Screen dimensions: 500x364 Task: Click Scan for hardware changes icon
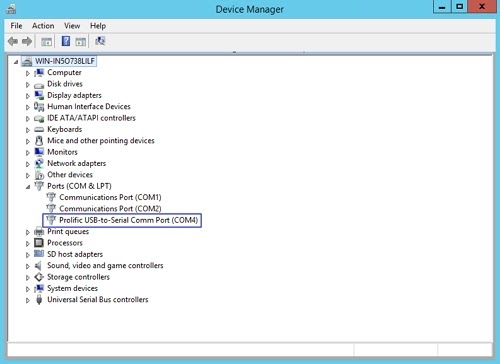[x=100, y=41]
